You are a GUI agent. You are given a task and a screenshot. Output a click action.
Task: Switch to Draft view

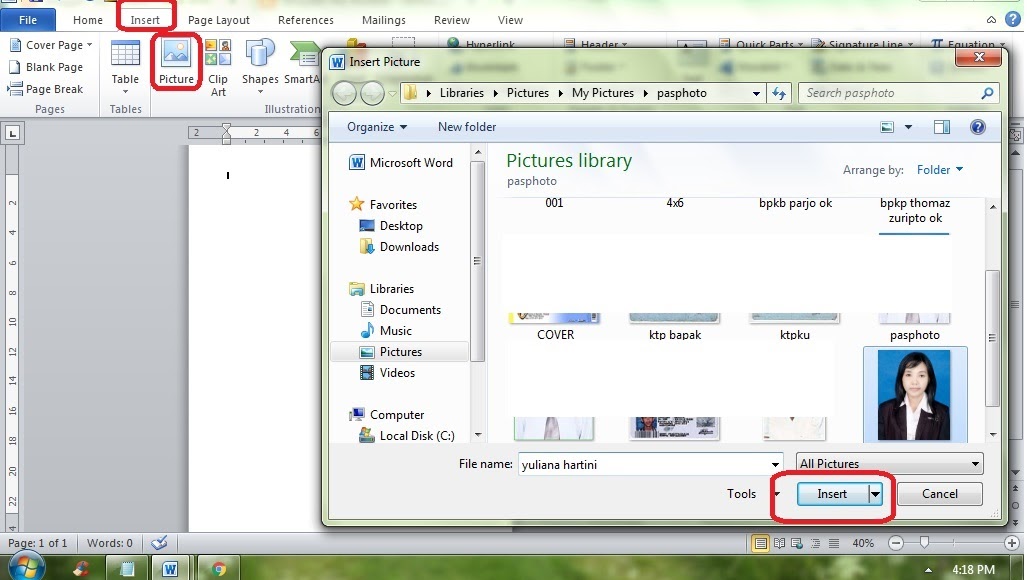tap(834, 543)
